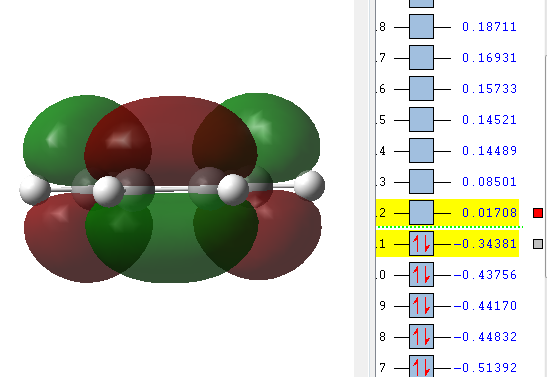Click the grey square marker beside orbital -0.34381
547x377 pixels.
pyautogui.click(x=538, y=244)
